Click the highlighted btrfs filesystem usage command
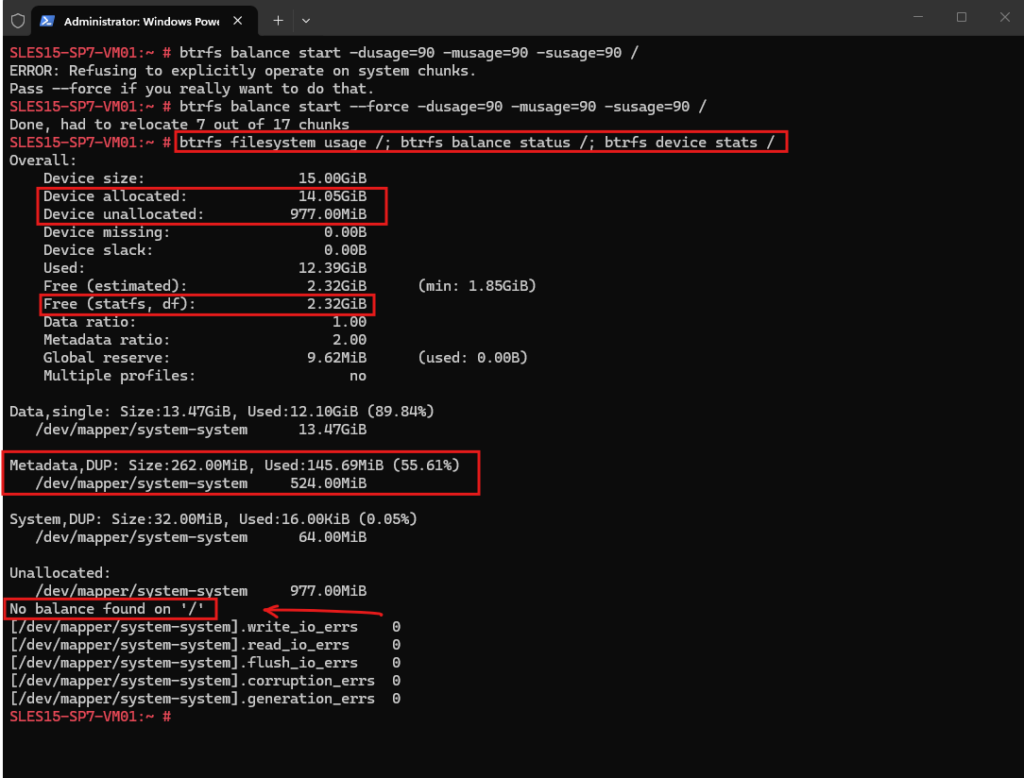The width and height of the screenshot is (1024, 778). [x=481, y=142]
